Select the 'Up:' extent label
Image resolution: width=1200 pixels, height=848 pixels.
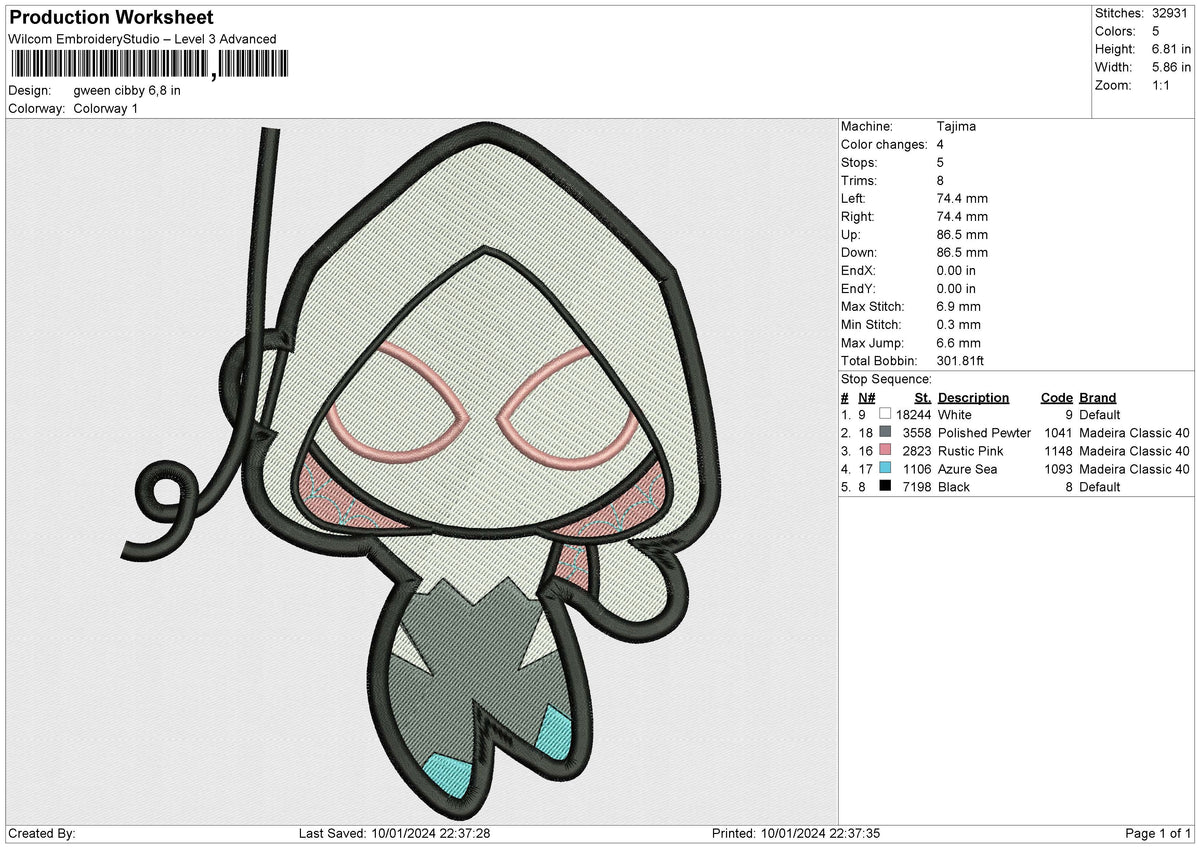[851, 235]
